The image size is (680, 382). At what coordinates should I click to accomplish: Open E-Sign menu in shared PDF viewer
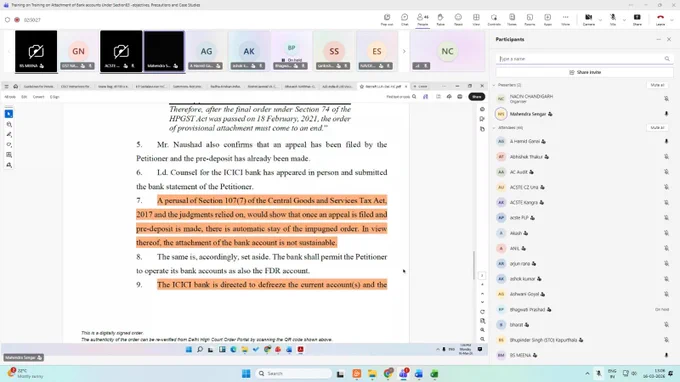point(54,97)
